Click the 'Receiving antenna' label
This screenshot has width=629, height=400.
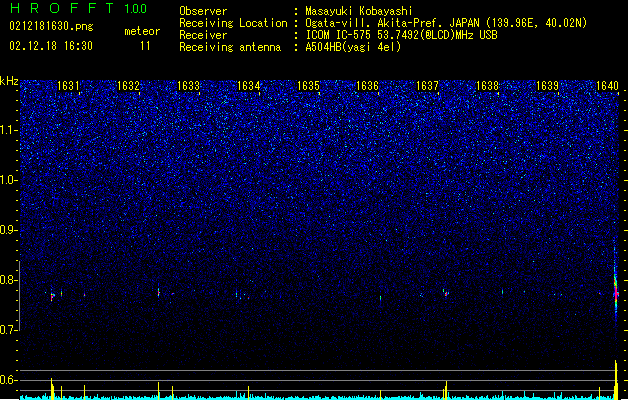tap(230, 47)
